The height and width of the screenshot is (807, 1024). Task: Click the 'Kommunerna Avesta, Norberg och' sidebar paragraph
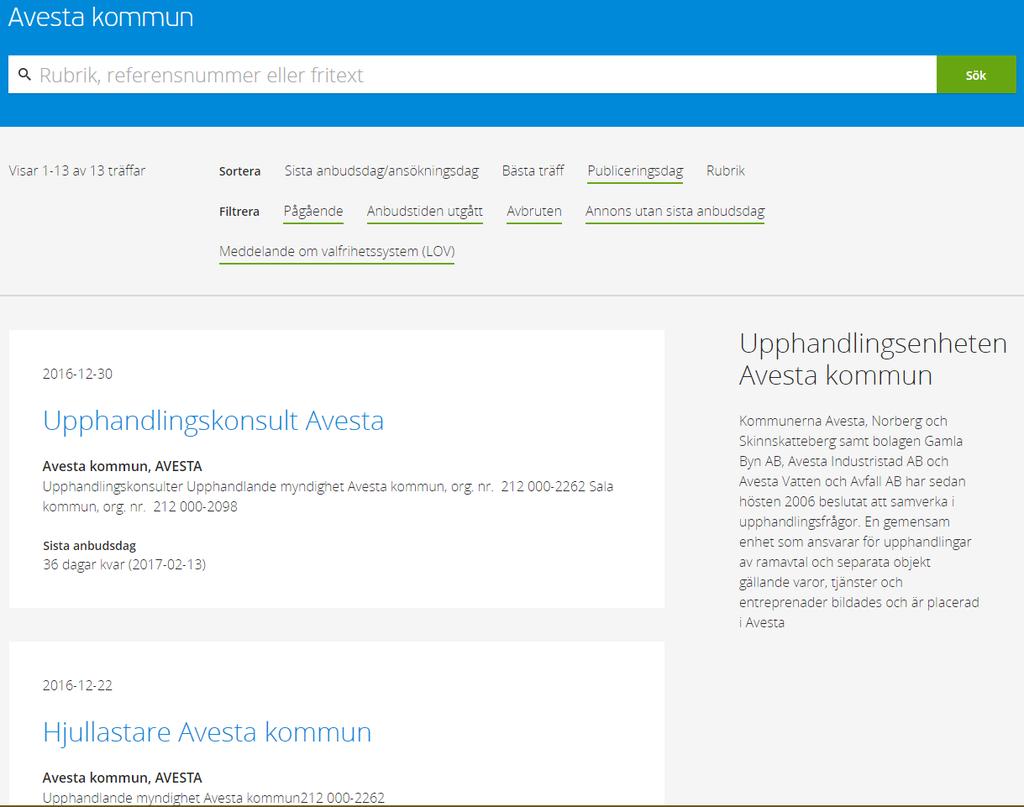pos(859,522)
